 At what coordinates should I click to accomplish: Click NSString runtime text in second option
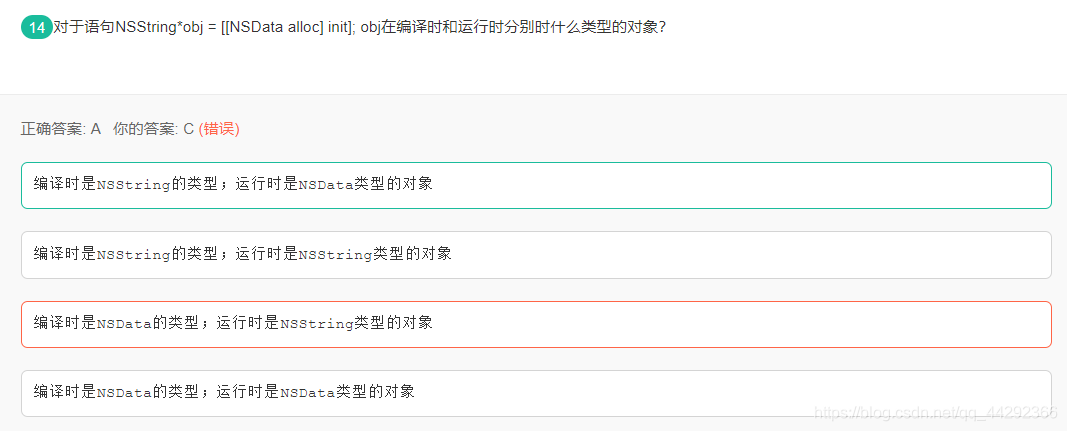coord(335,255)
